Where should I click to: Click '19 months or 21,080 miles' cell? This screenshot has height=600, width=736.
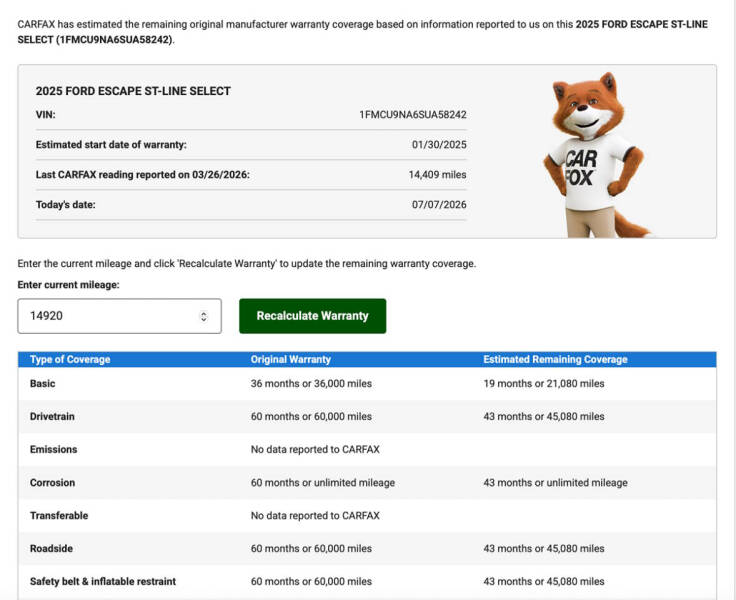point(544,384)
